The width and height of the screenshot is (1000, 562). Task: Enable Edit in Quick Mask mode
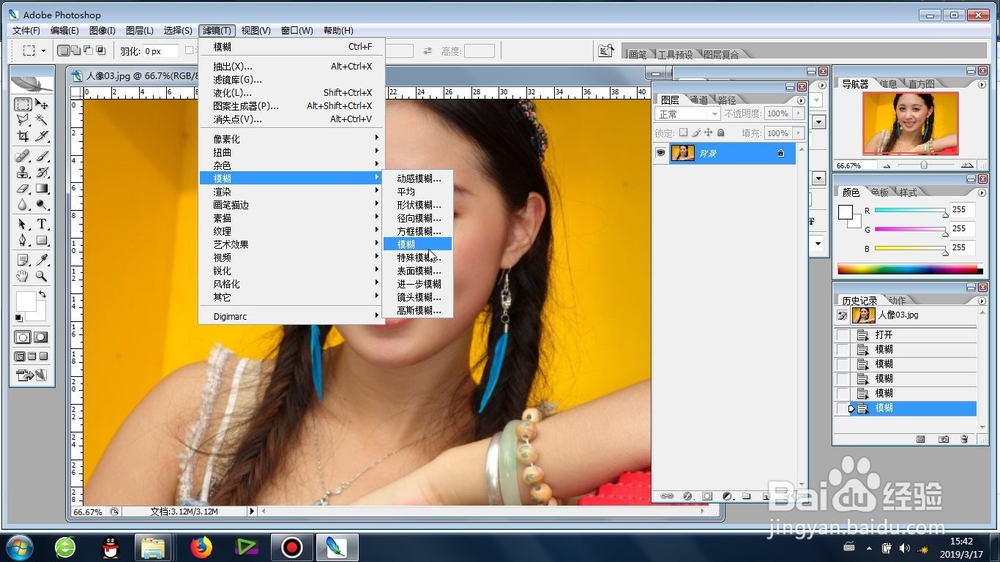[x=41, y=337]
